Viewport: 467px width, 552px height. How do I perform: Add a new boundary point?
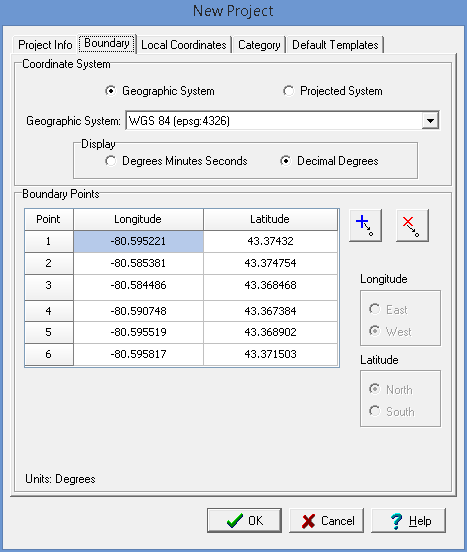(365, 225)
